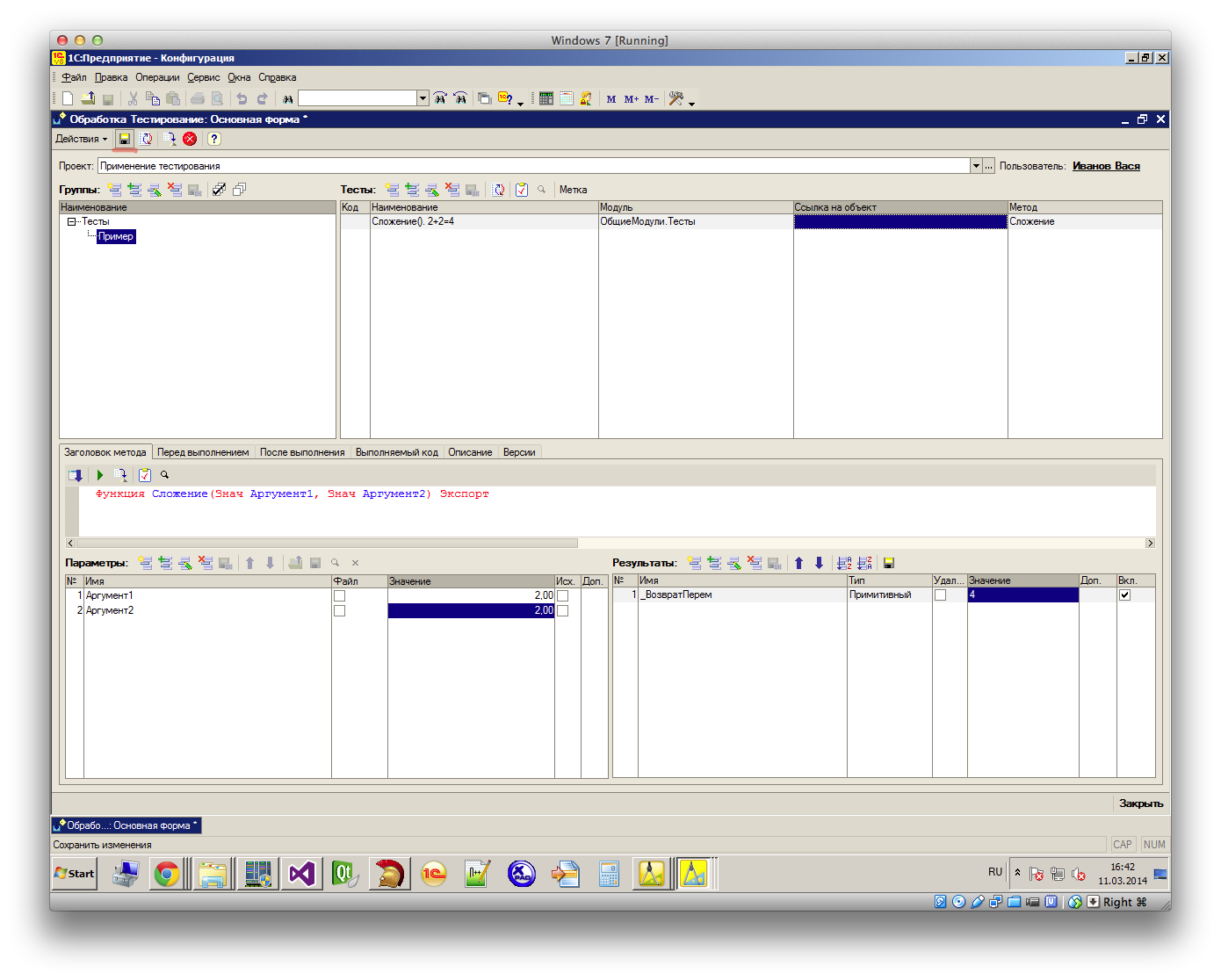Move the result down with the blue down arrow
The width and height of the screenshot is (1221, 980).
pyautogui.click(x=819, y=563)
